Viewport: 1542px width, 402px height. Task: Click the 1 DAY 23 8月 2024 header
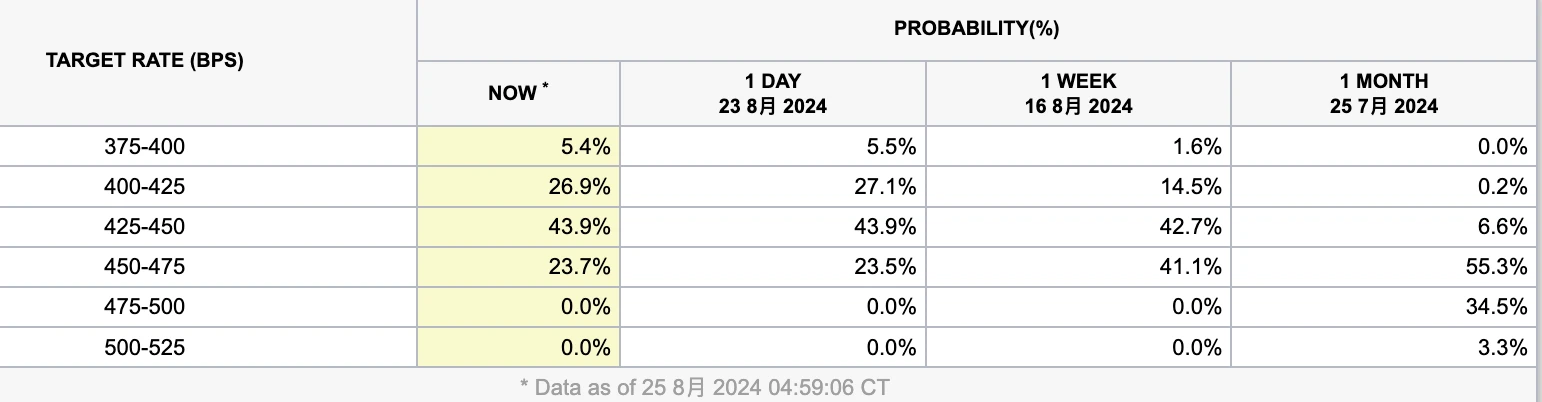[772, 93]
